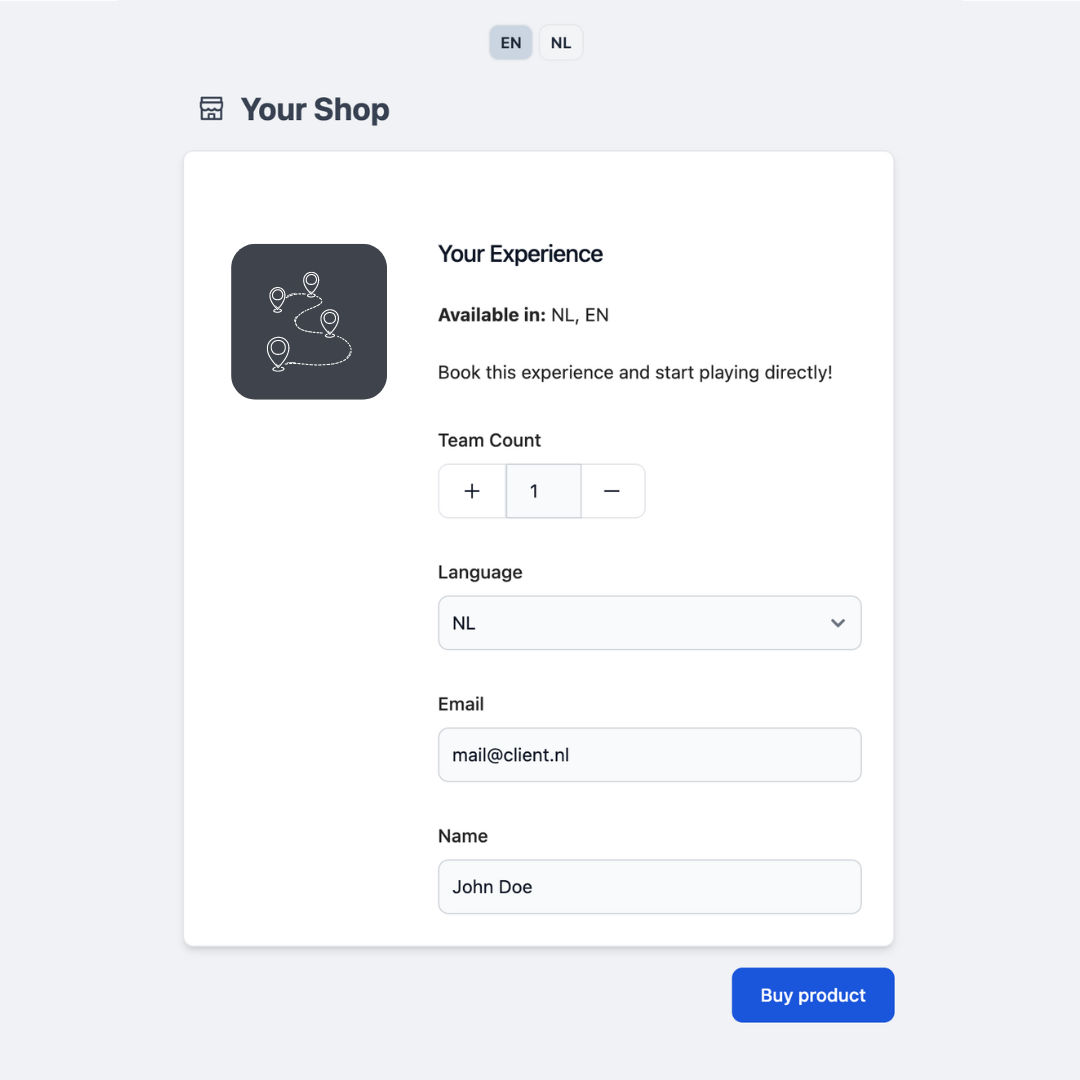This screenshot has height=1080, width=1080.
Task: Click the Book this experience description text
Action: 635,372
